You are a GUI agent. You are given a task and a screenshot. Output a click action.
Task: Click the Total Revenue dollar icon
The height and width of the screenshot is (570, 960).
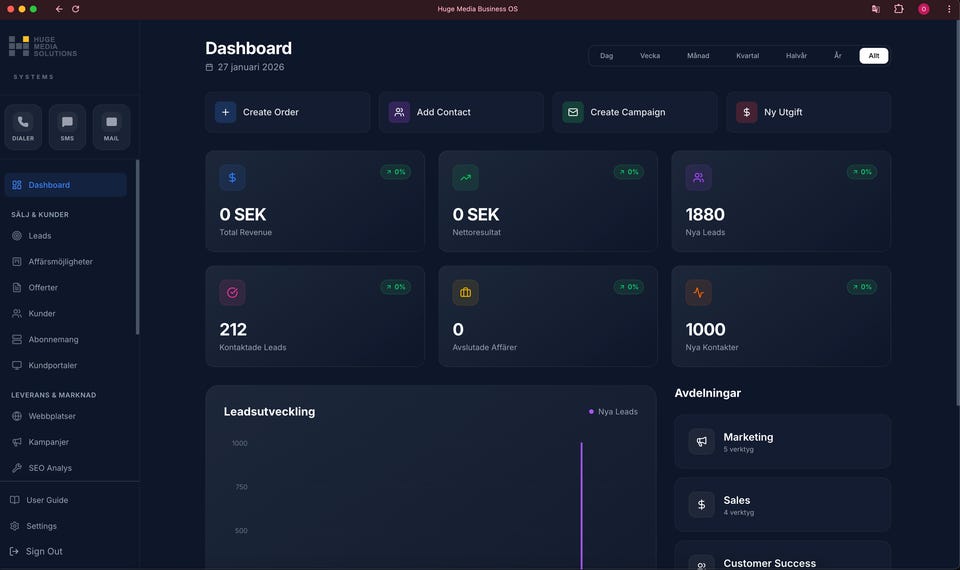click(232, 178)
